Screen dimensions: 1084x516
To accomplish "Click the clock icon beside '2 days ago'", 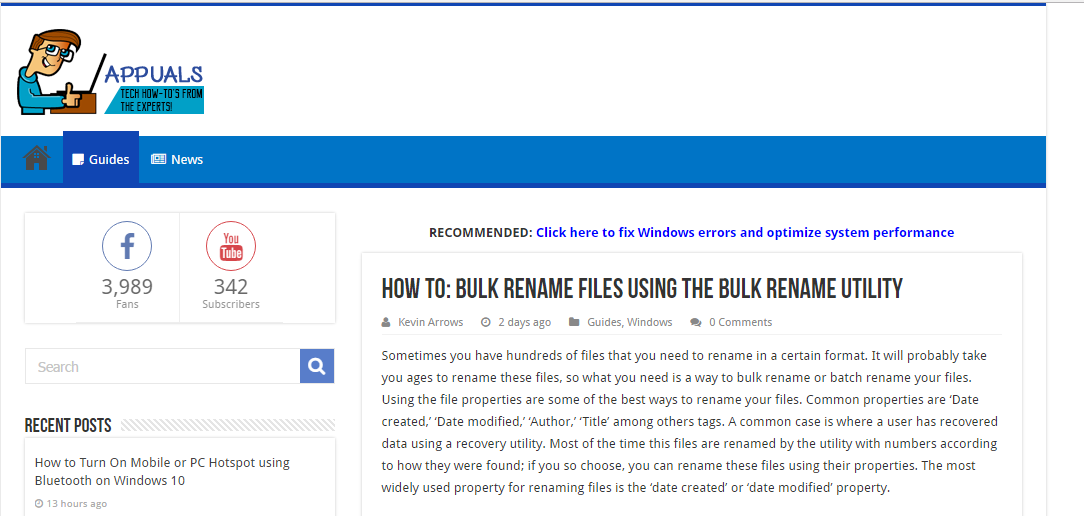I will click(486, 323).
